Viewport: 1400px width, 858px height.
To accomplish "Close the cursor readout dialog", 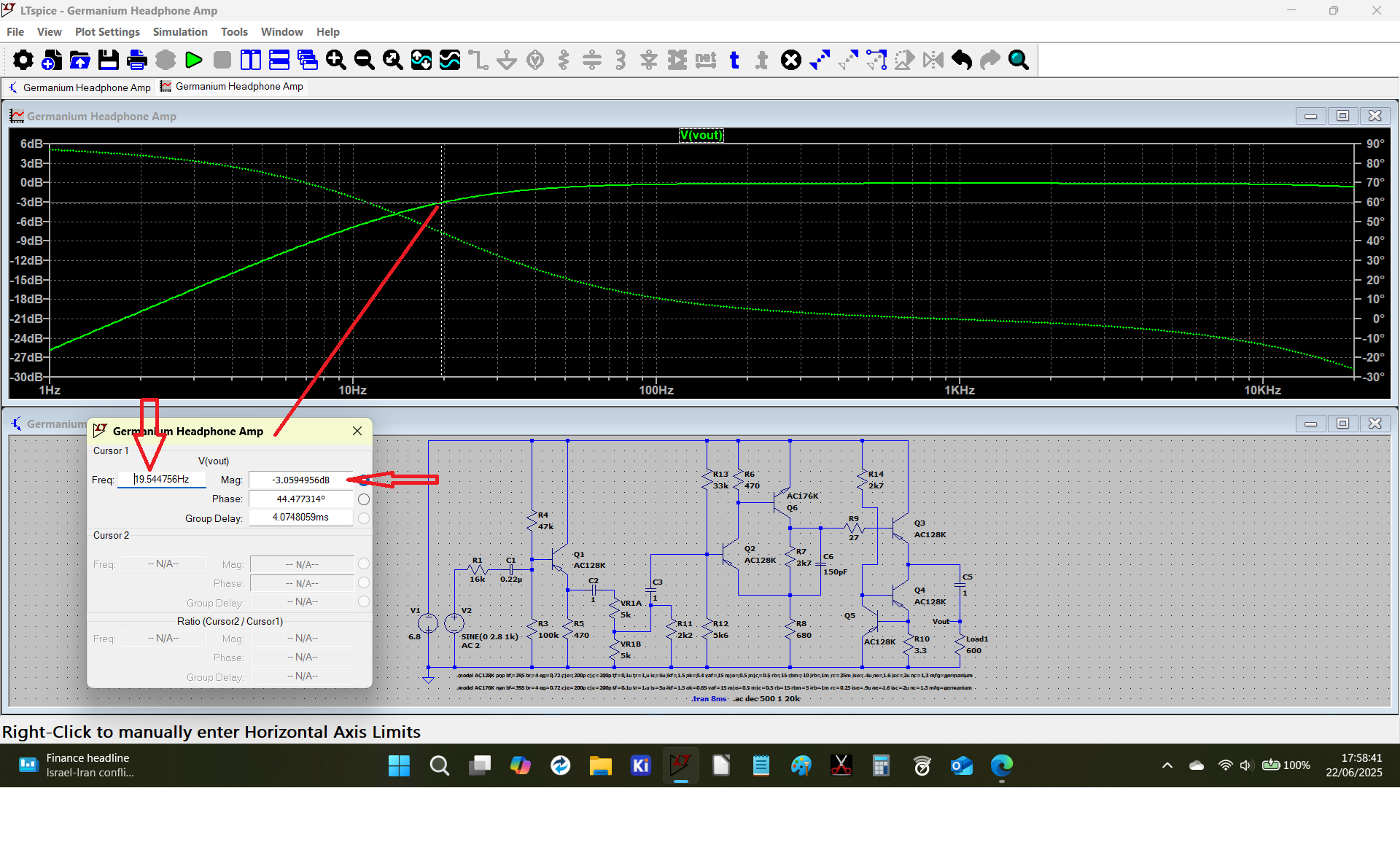I will click(357, 431).
